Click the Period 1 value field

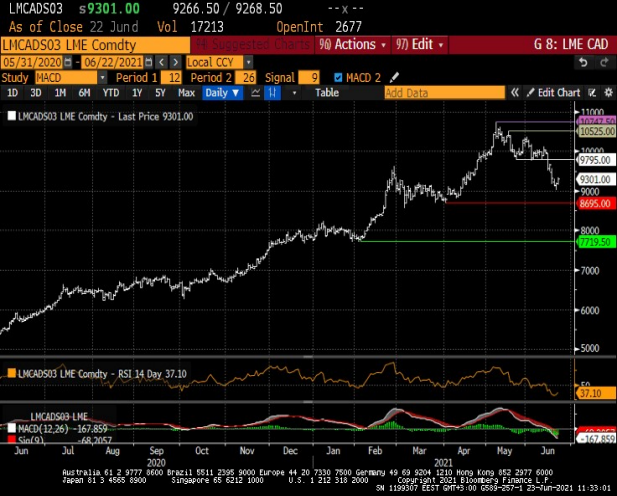(x=171, y=78)
